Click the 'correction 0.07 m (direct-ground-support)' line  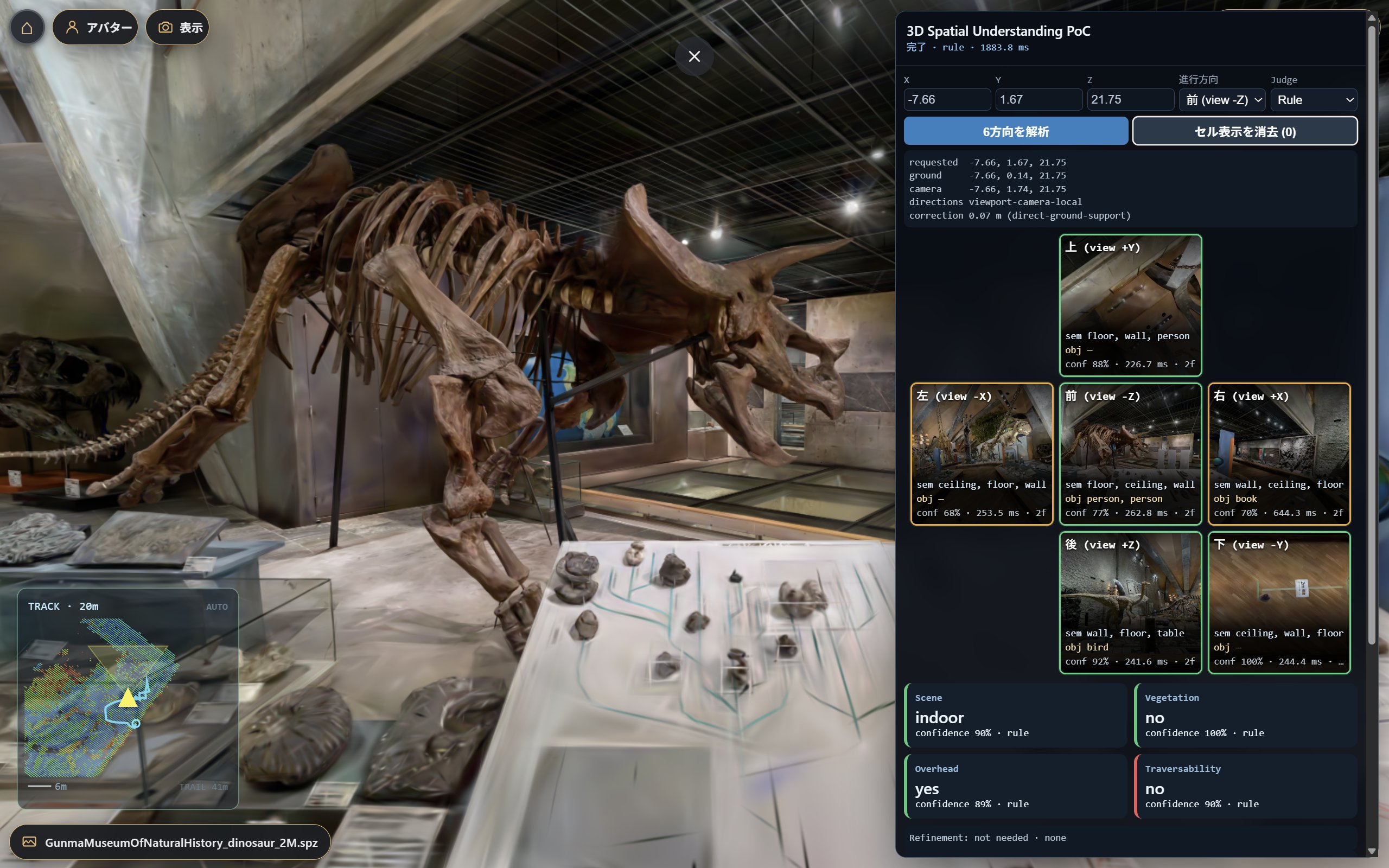click(x=1020, y=215)
